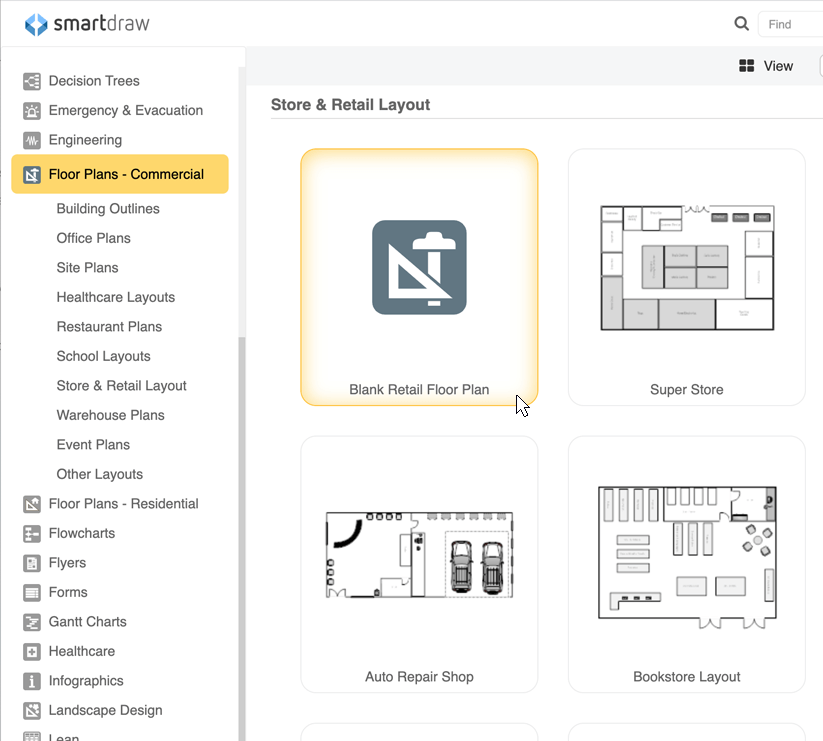Collapse Floor Plans - Commercial category
The image size is (823, 741).
tap(120, 174)
